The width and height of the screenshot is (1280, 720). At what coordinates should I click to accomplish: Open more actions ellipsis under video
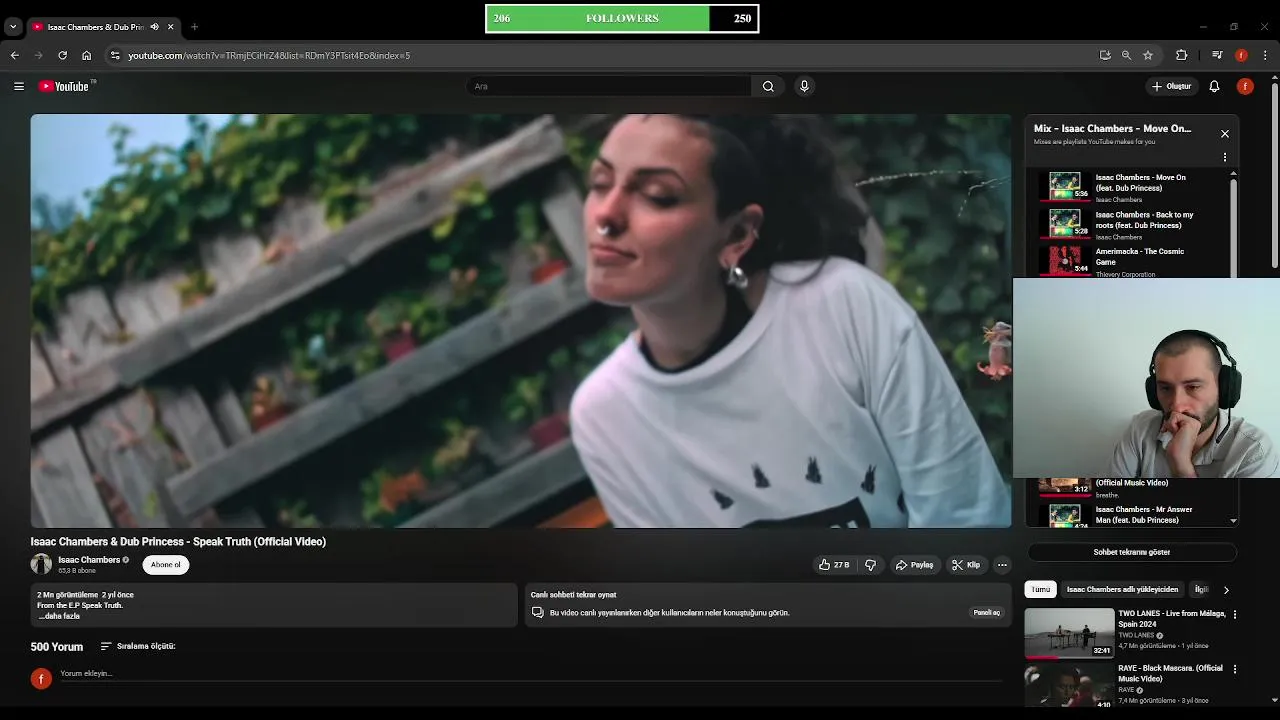1002,565
